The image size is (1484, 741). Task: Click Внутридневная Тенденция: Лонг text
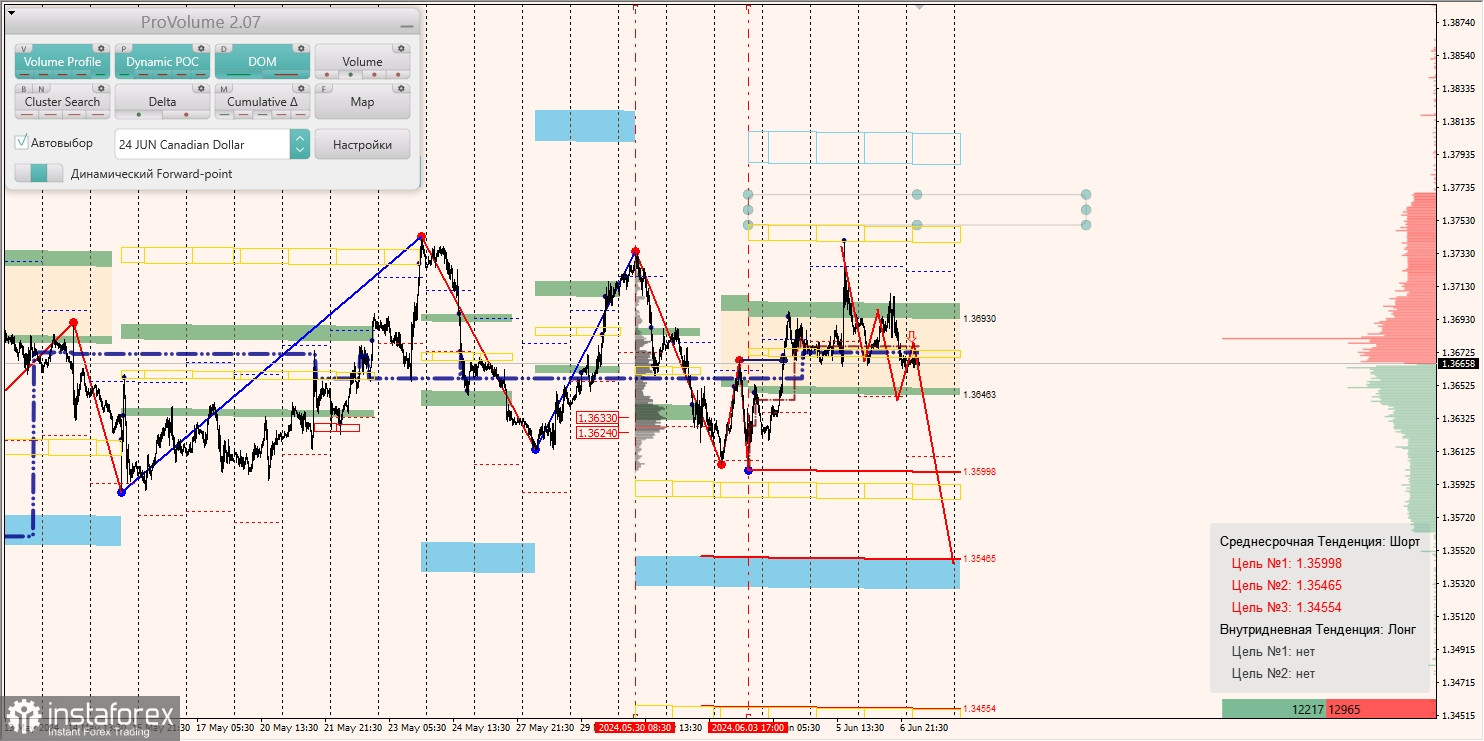point(1318,630)
